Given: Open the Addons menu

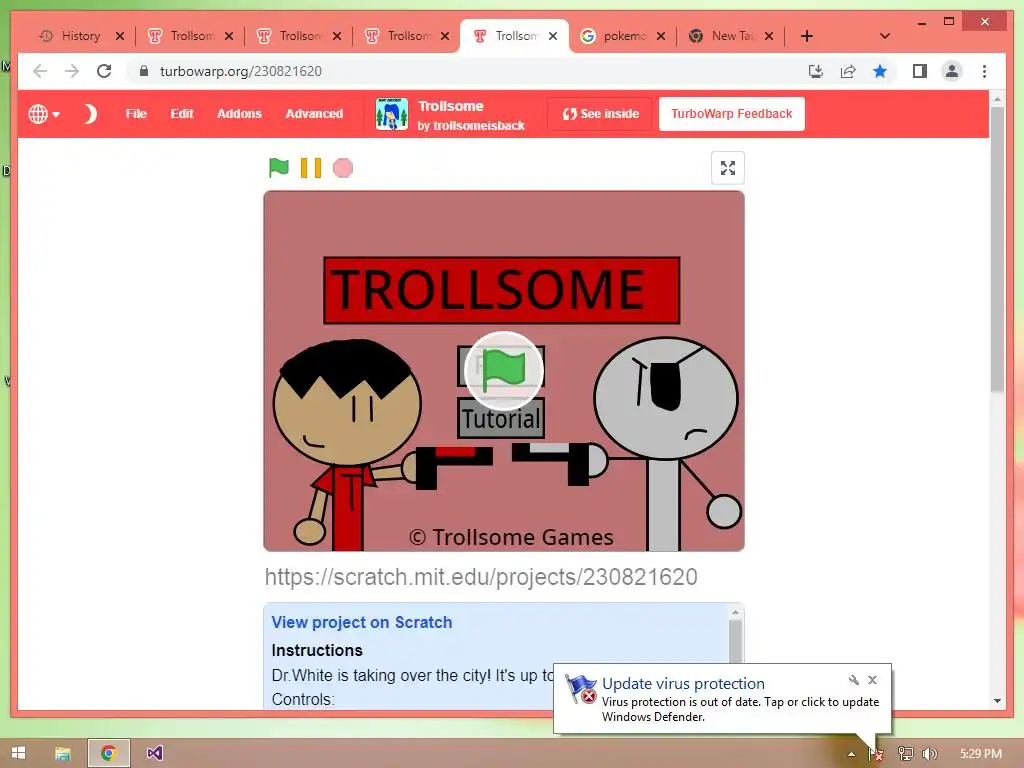Looking at the screenshot, I should coord(239,114).
